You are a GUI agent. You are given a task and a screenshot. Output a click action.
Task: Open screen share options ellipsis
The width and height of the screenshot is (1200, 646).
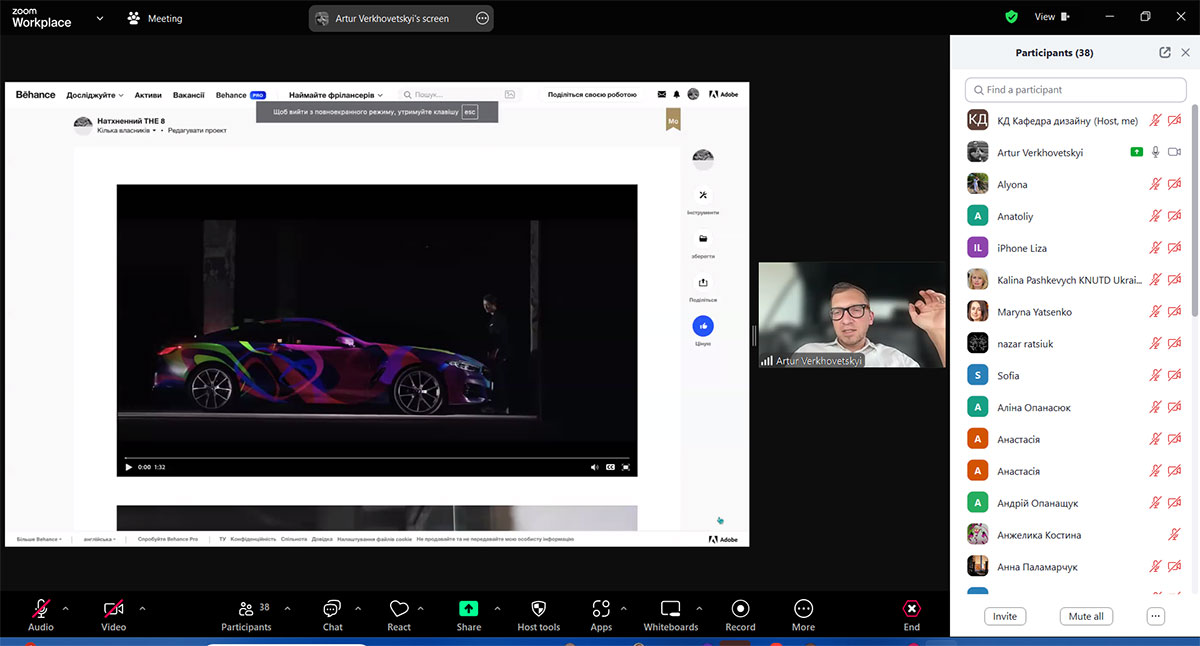tap(482, 18)
